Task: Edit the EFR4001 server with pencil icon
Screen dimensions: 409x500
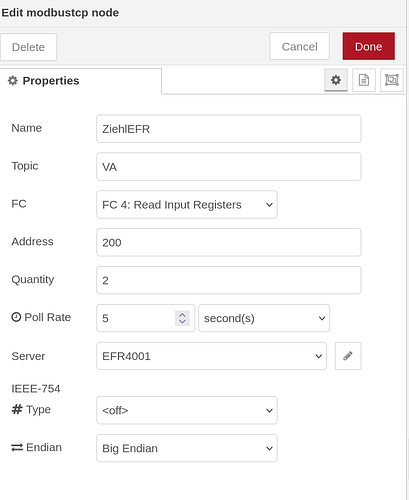Action: tap(348, 356)
